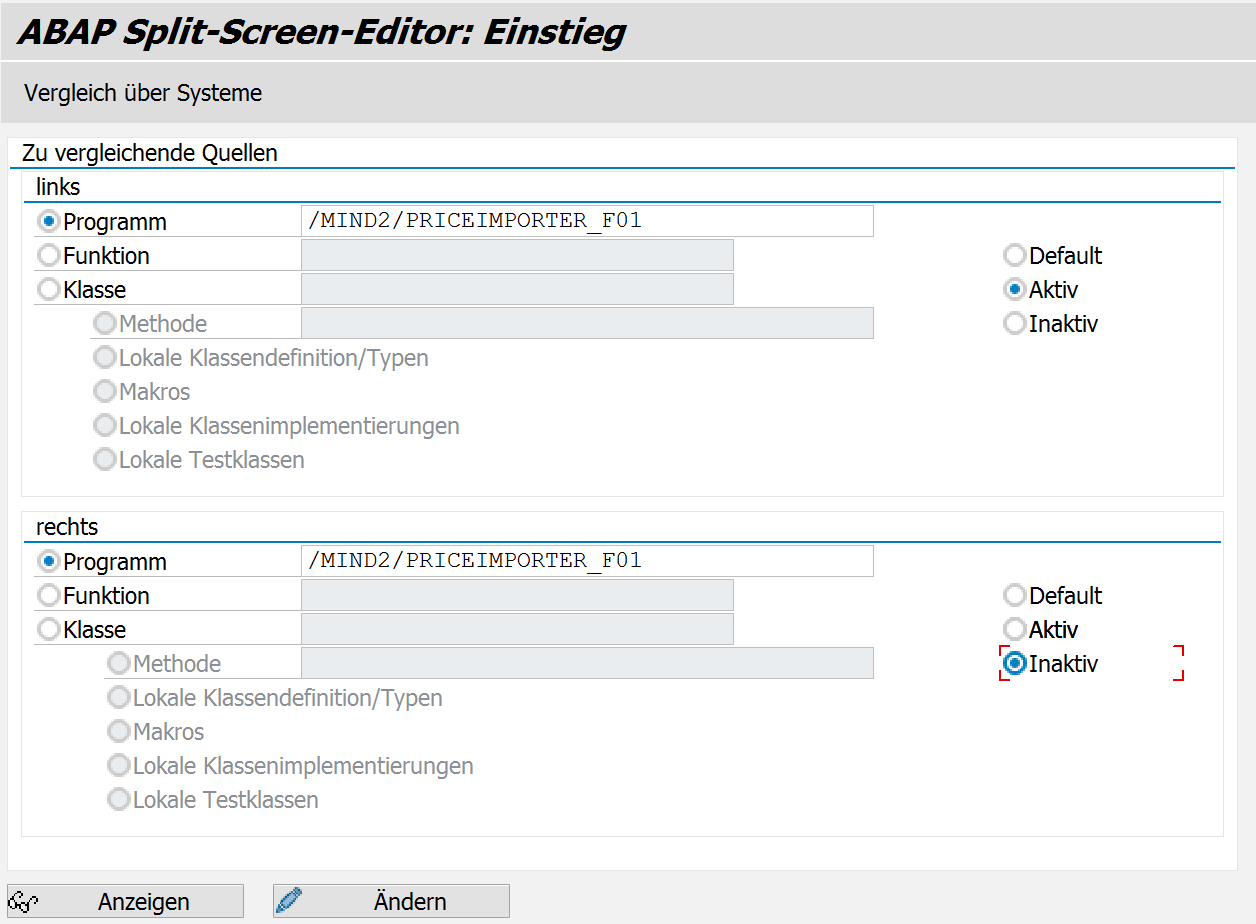Click the rechts Programm name input field
Viewport: 1256px width, 924px height.
pyautogui.click(x=587, y=561)
